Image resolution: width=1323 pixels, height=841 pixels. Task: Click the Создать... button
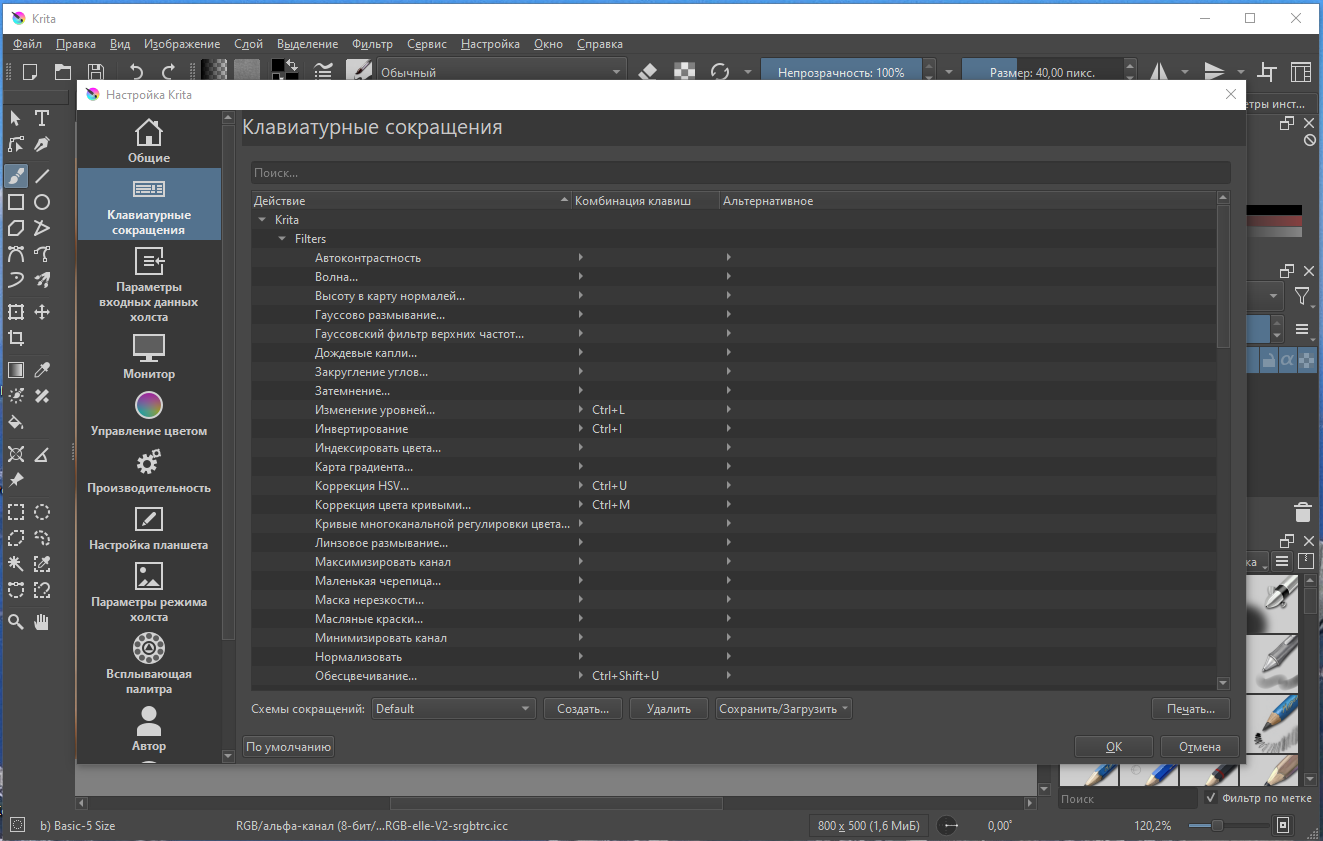583,709
